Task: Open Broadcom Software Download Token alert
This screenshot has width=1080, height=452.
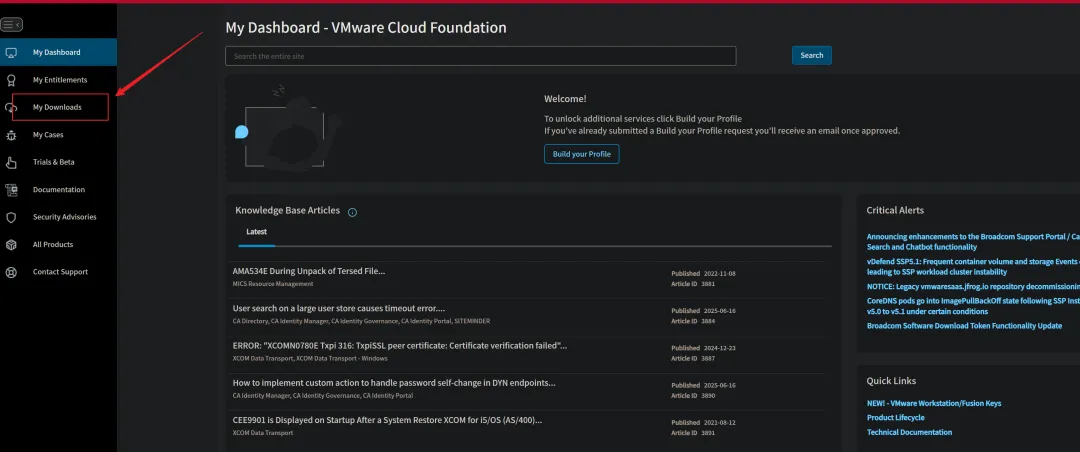Action: pyautogui.click(x=964, y=326)
